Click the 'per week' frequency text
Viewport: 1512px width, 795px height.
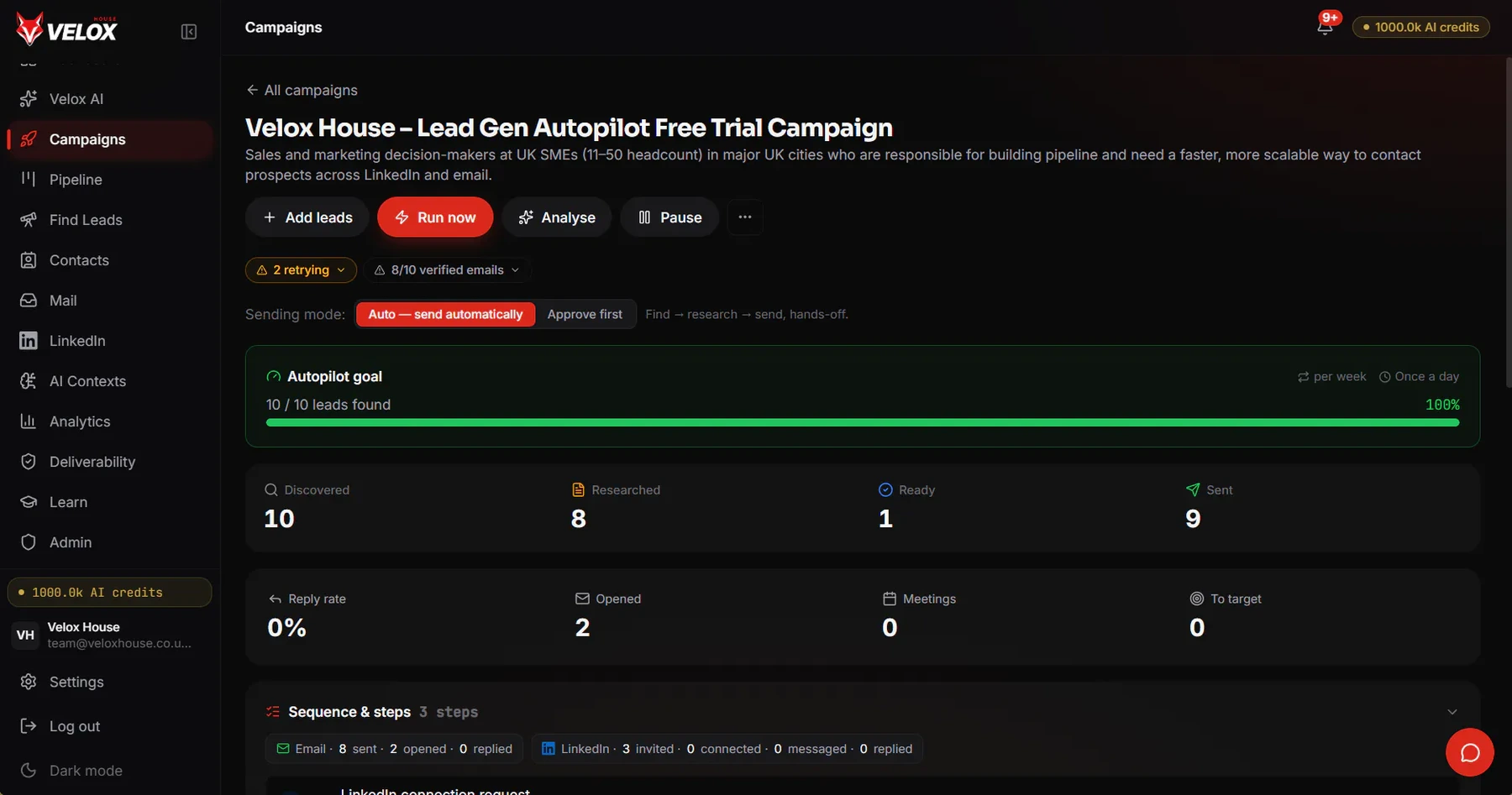coord(1340,377)
